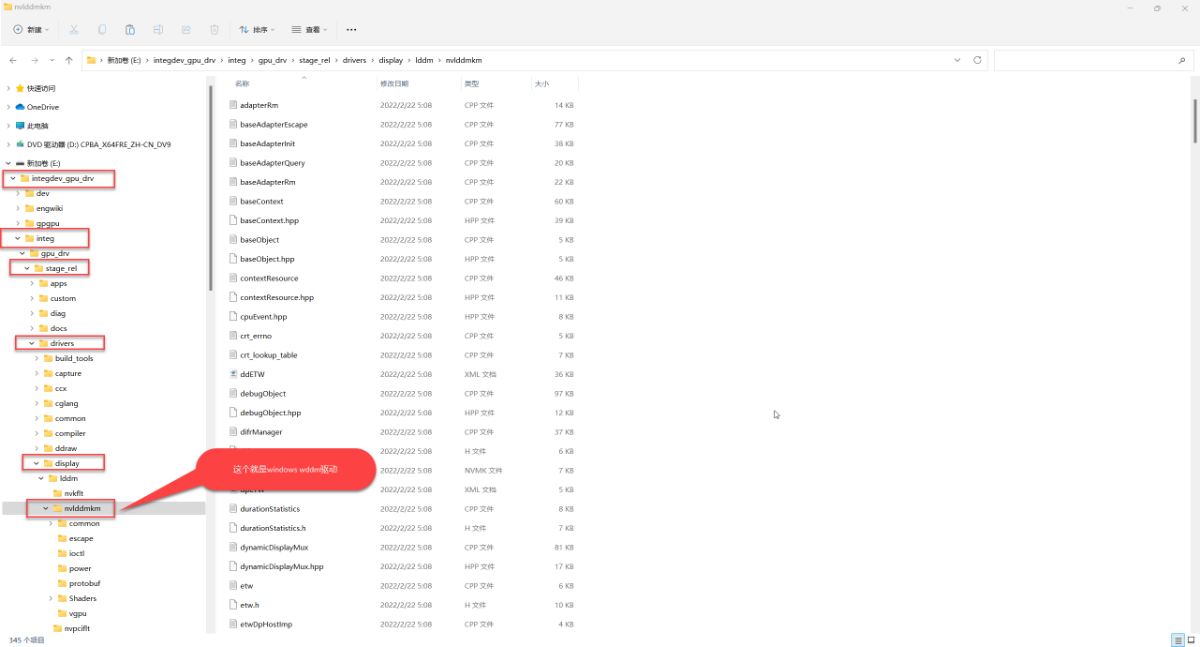
Task: Expand the 此电脑 chevron
Action: 8,126
